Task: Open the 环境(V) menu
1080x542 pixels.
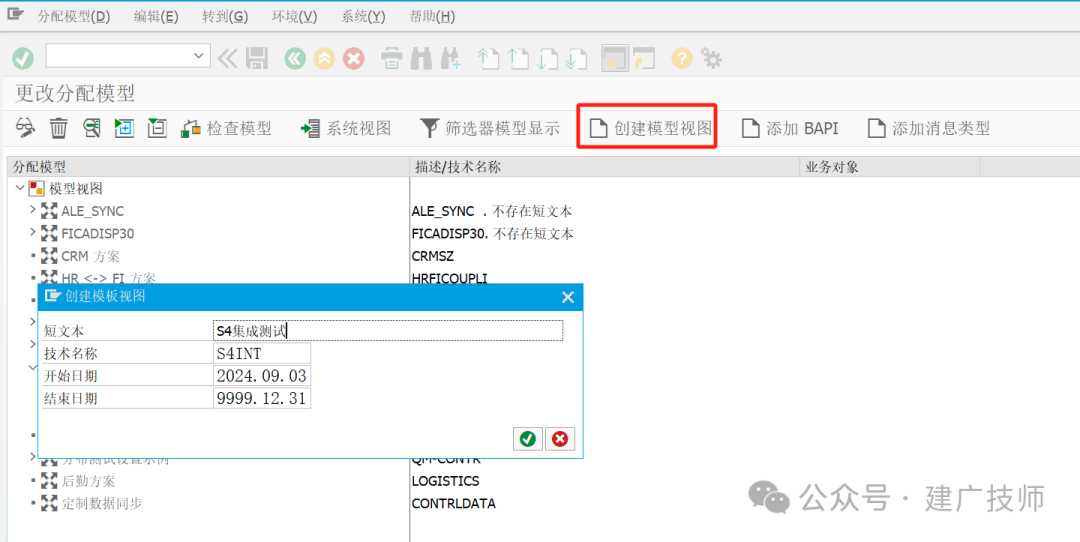Action: point(294,17)
